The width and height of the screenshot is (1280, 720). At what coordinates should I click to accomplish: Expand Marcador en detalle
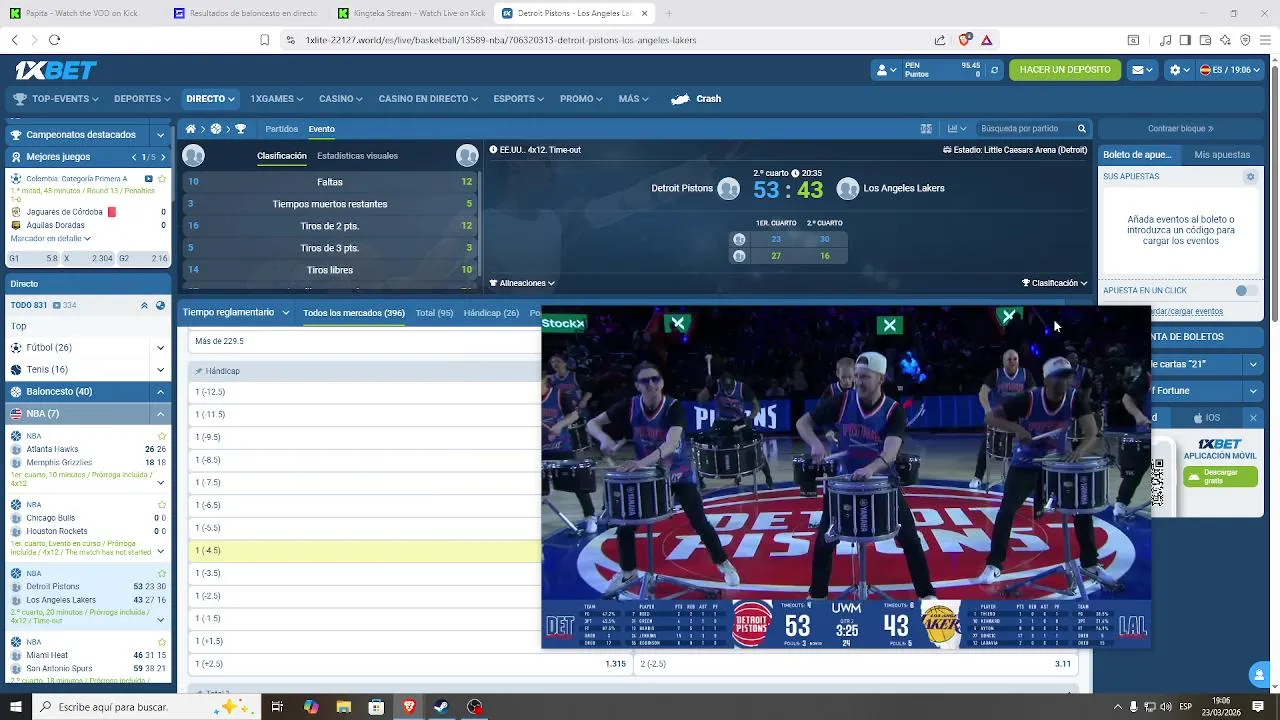click(x=51, y=239)
